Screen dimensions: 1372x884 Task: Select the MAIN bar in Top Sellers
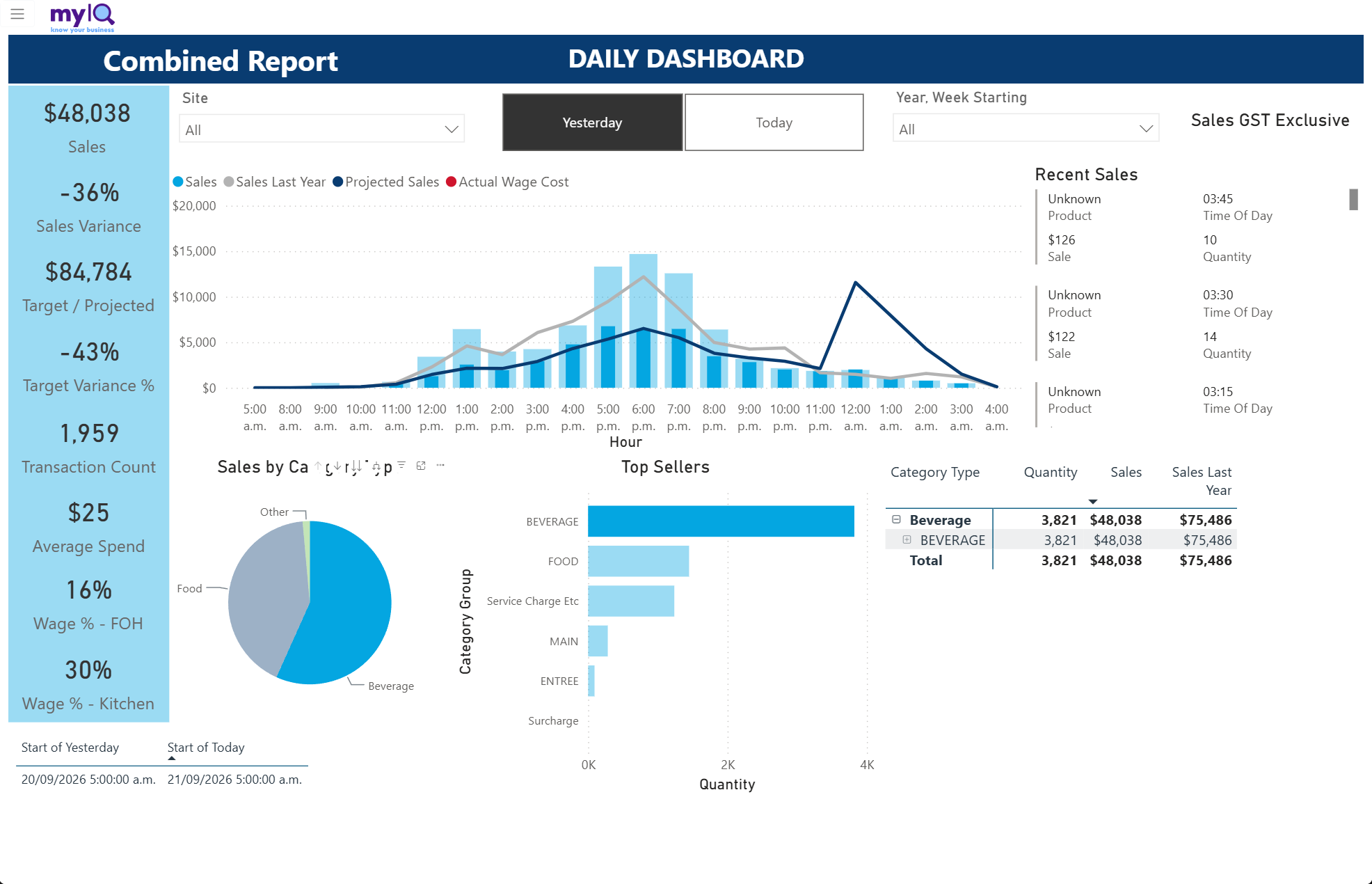coord(598,641)
